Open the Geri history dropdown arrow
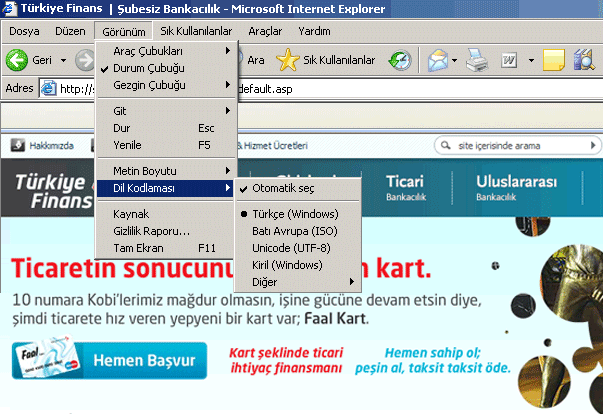 pos(63,60)
